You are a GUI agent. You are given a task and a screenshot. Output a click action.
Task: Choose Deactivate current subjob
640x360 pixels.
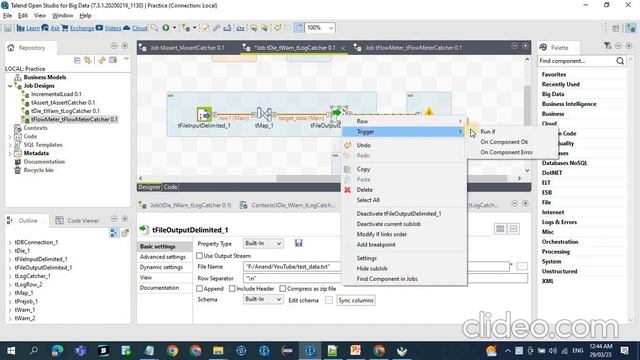(389, 224)
